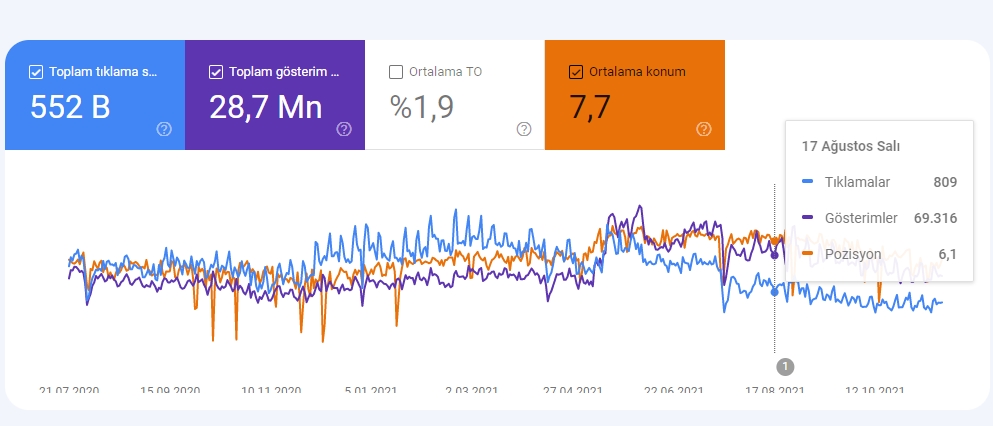Click the 17.08.2021 axis date label
993x426 pixels.
tap(774, 390)
